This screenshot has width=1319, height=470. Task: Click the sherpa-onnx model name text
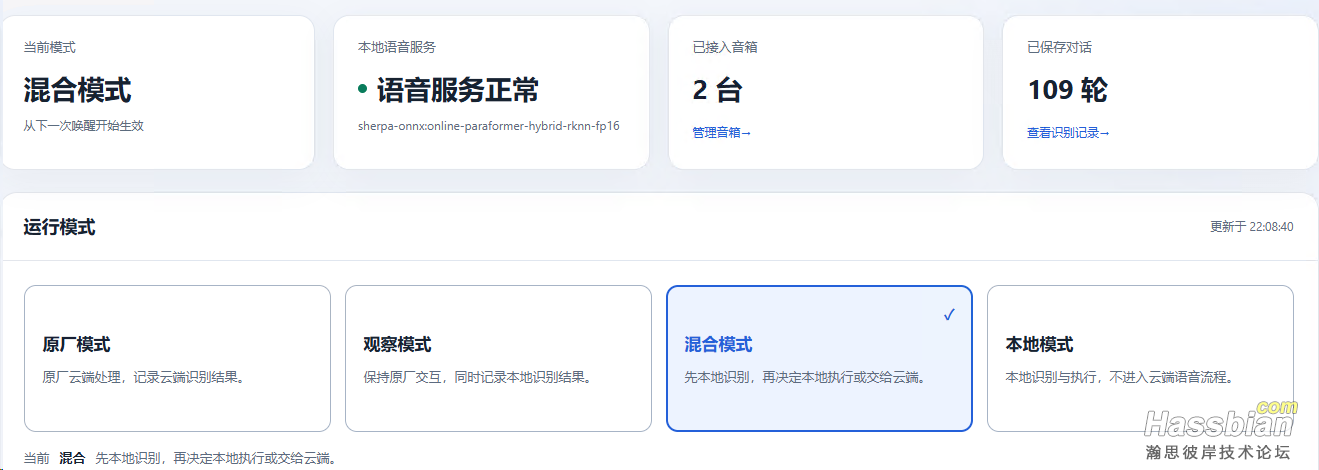[489, 127]
